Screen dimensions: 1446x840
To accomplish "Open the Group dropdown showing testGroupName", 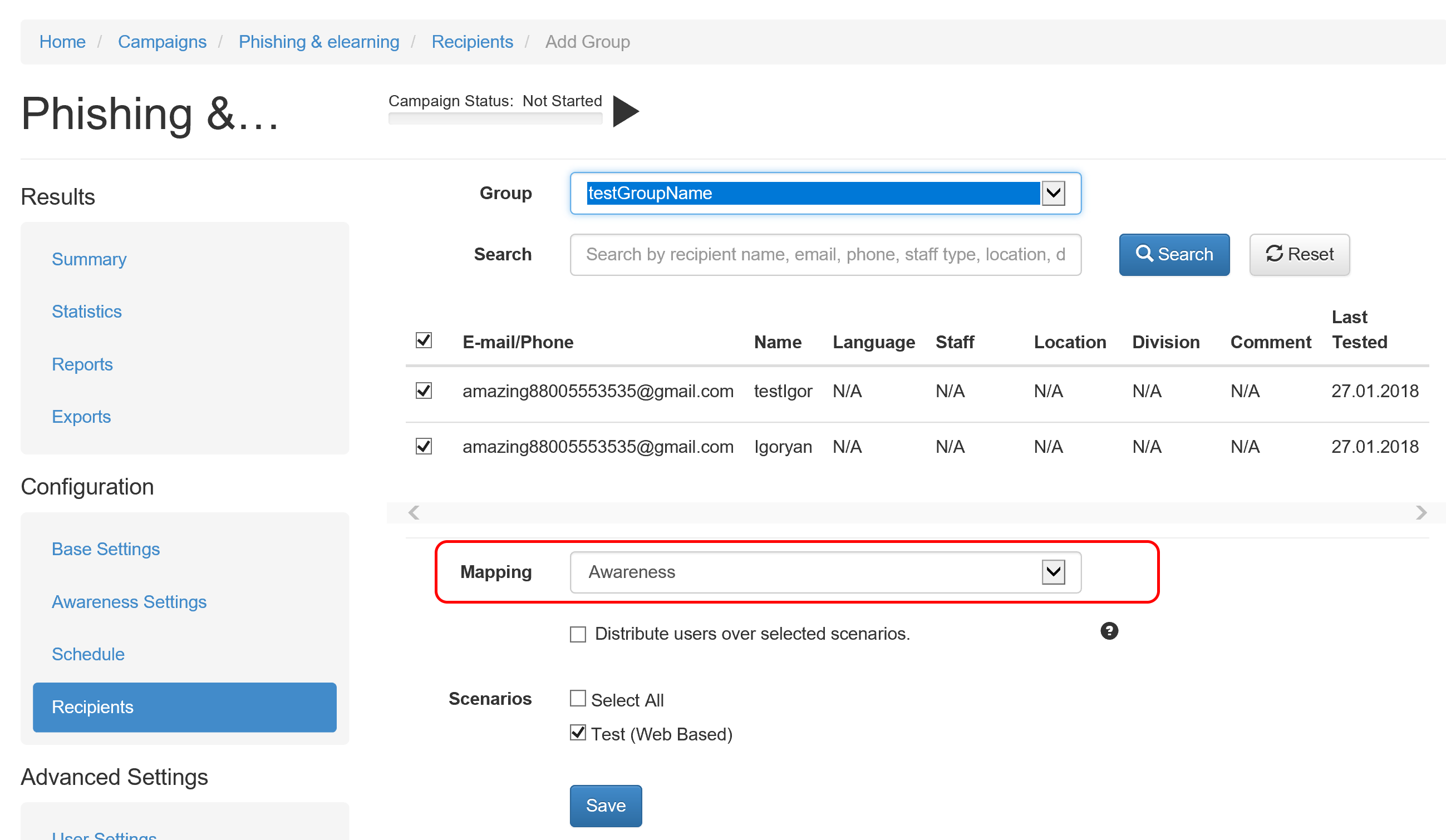I will [825, 193].
